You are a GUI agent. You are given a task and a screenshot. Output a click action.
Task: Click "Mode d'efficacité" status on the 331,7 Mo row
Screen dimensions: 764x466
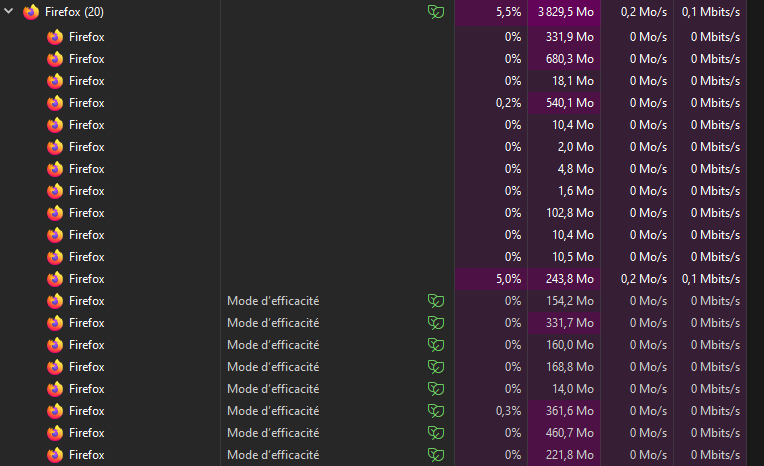pos(273,323)
